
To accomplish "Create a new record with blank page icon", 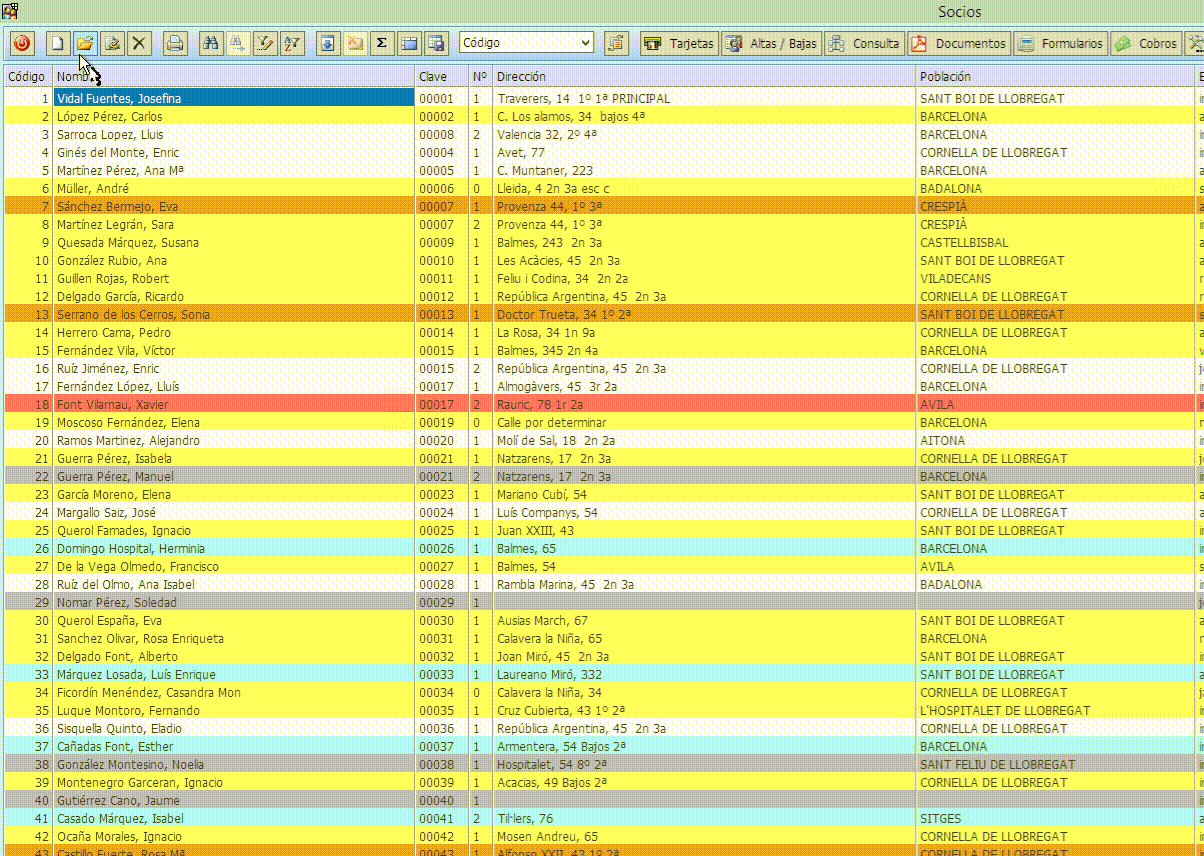I will (x=58, y=44).
